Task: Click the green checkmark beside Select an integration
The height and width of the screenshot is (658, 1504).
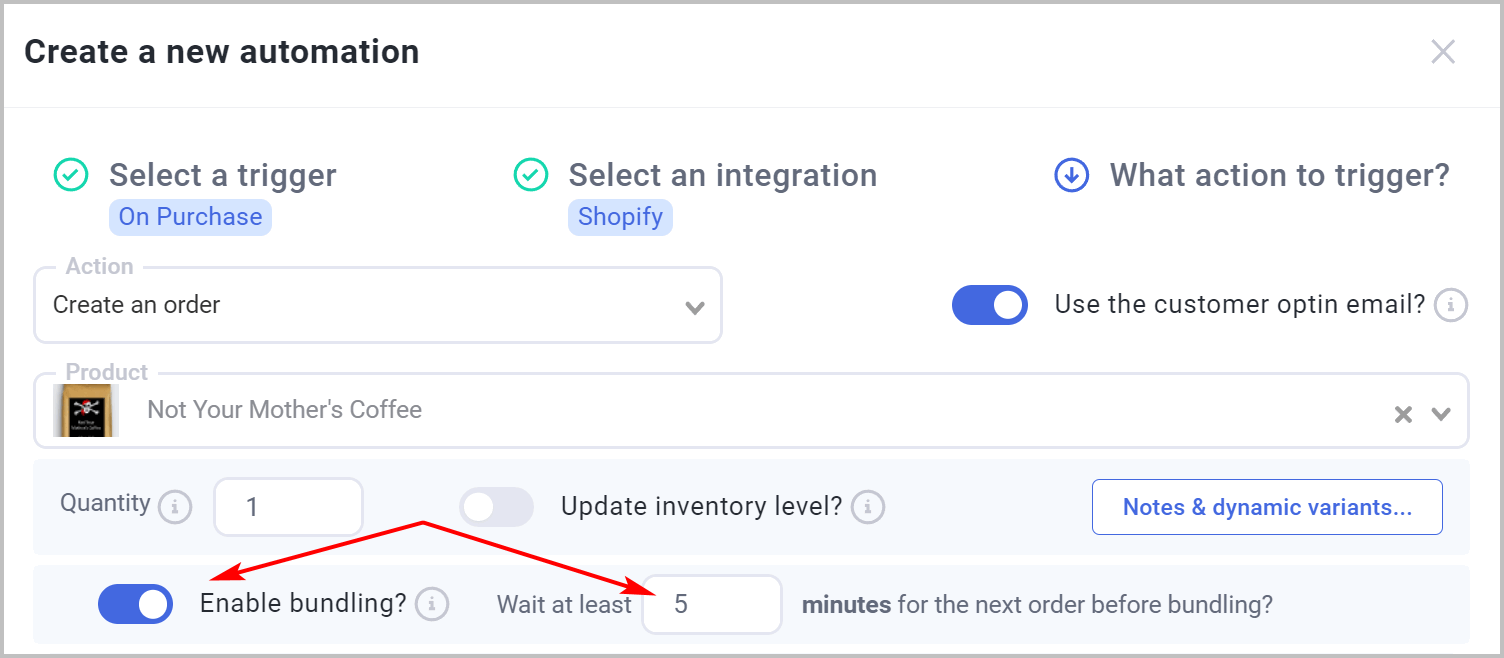Action: (531, 175)
